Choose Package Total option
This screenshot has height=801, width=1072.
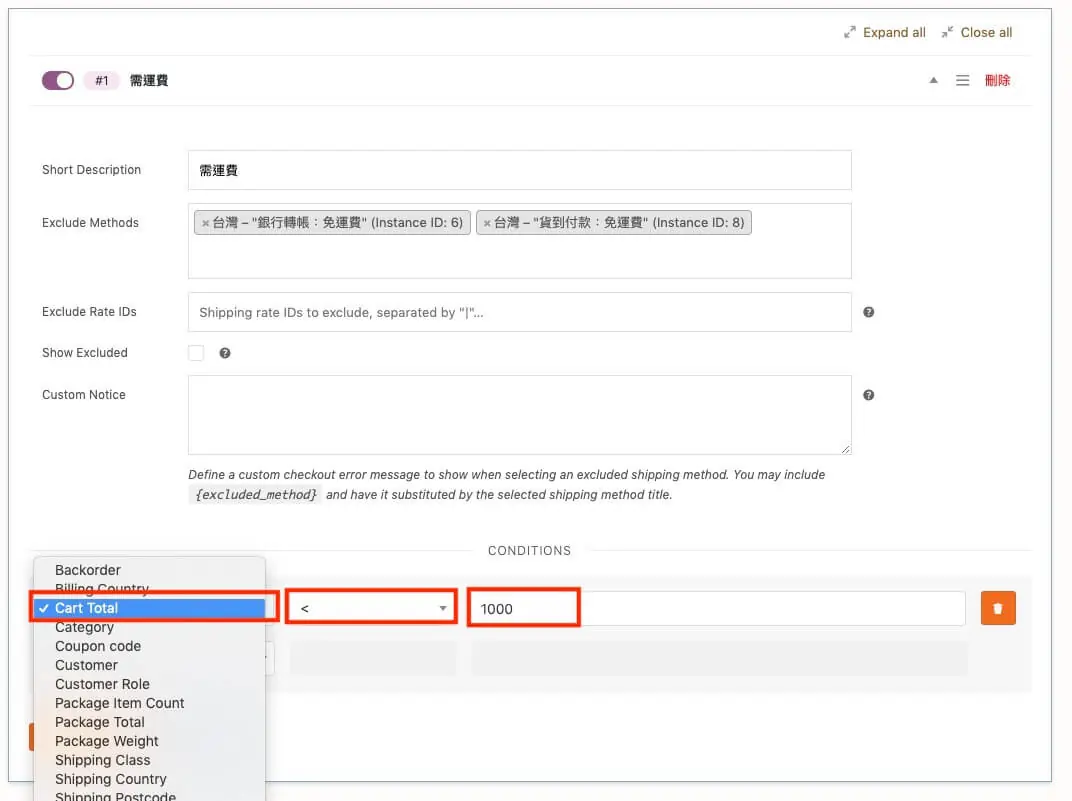tap(149, 722)
